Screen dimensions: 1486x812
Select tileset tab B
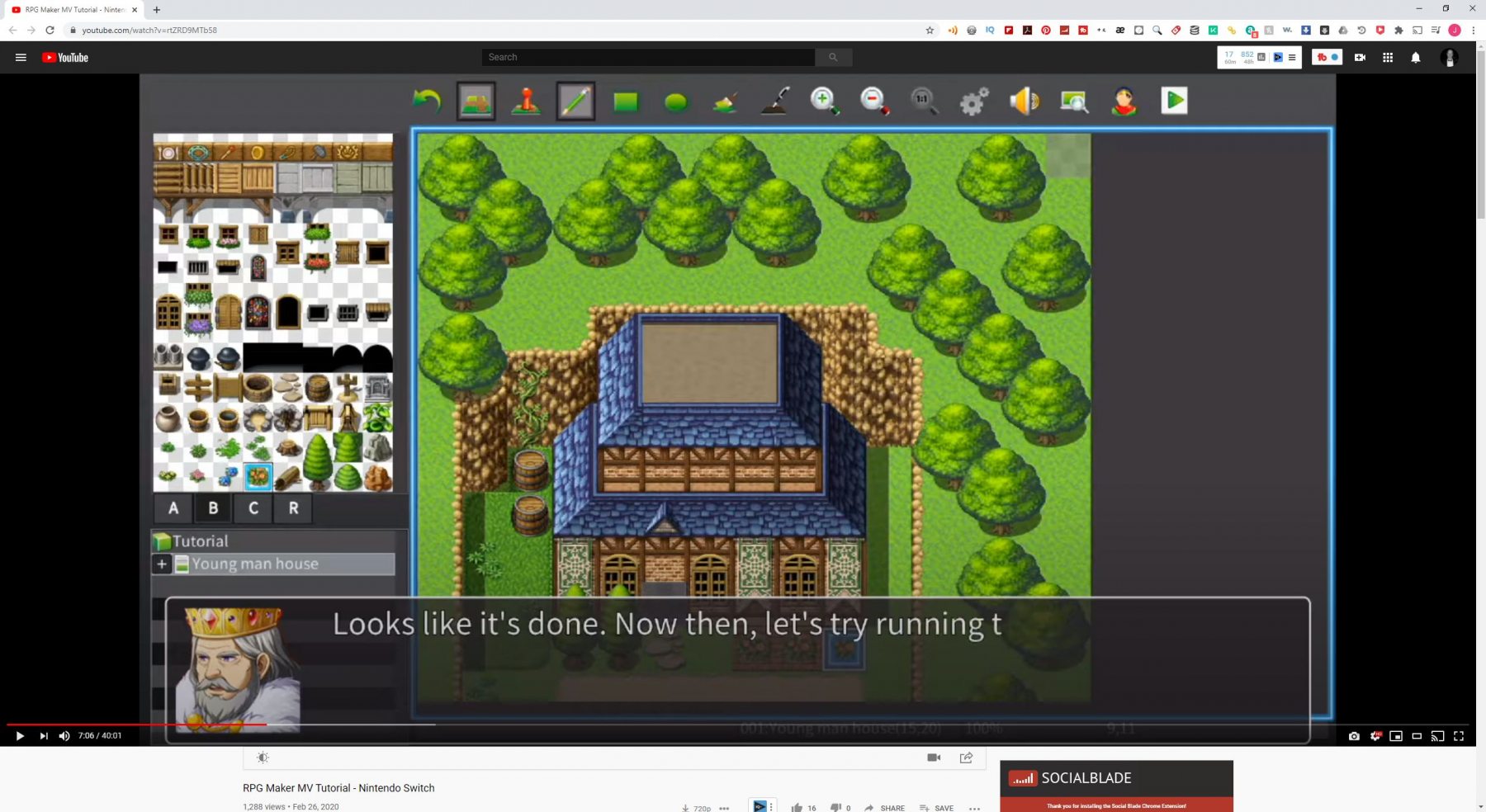pyautogui.click(x=213, y=508)
